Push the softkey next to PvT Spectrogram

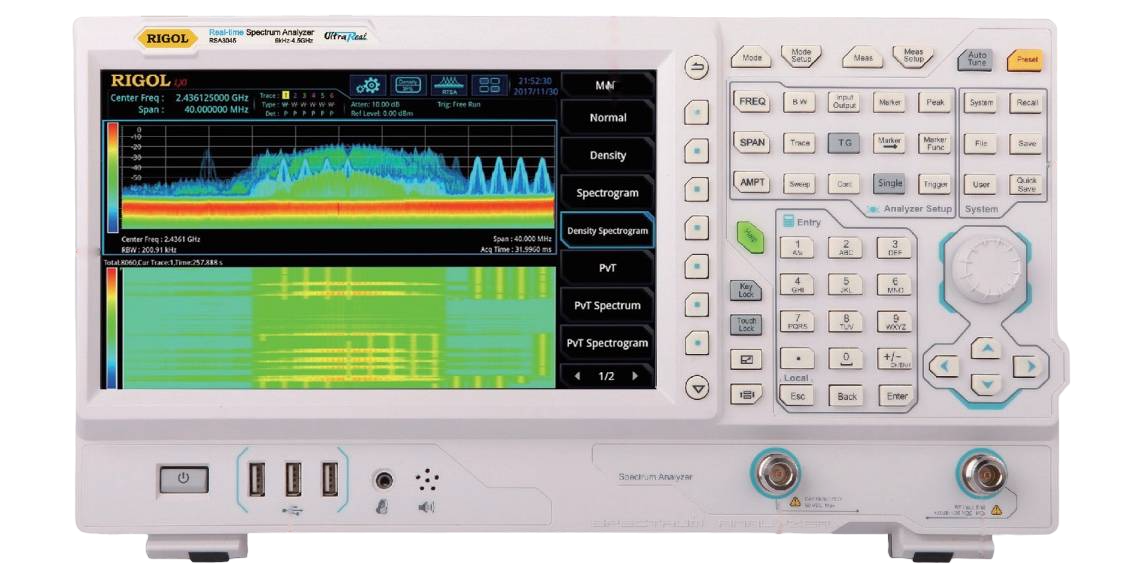tap(697, 342)
